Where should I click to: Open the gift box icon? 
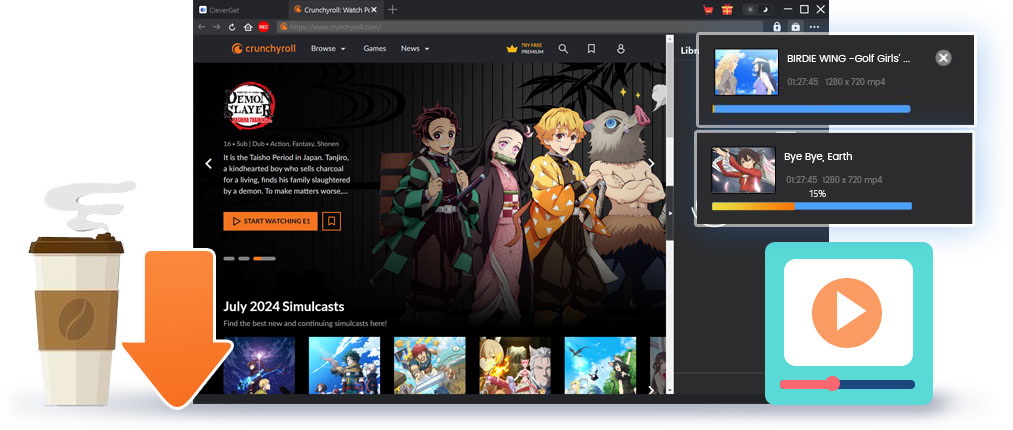coord(727,9)
